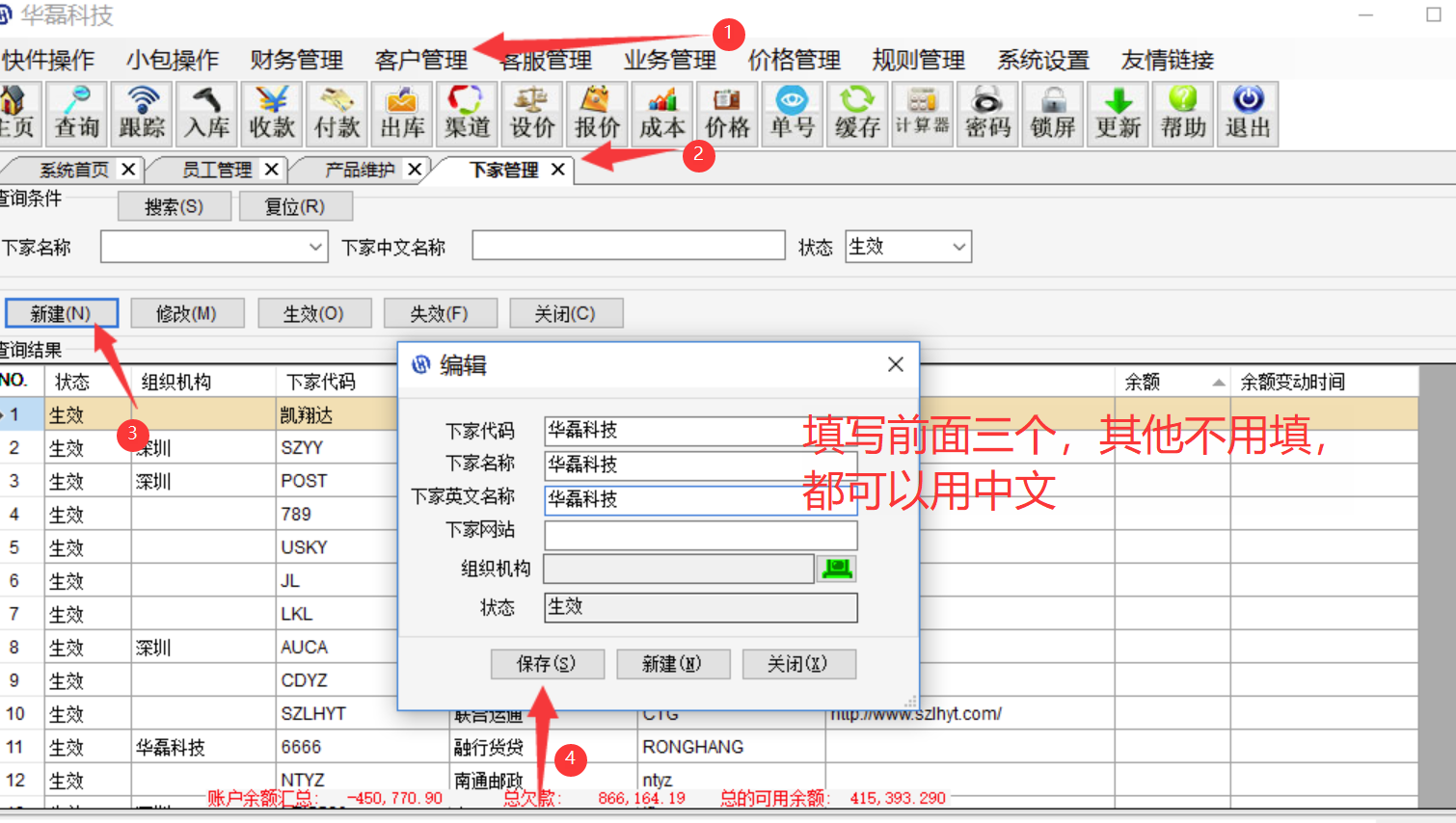This screenshot has height=823, width=1456.
Task: Switch to the 员工管理 tab
Action: pos(216,170)
